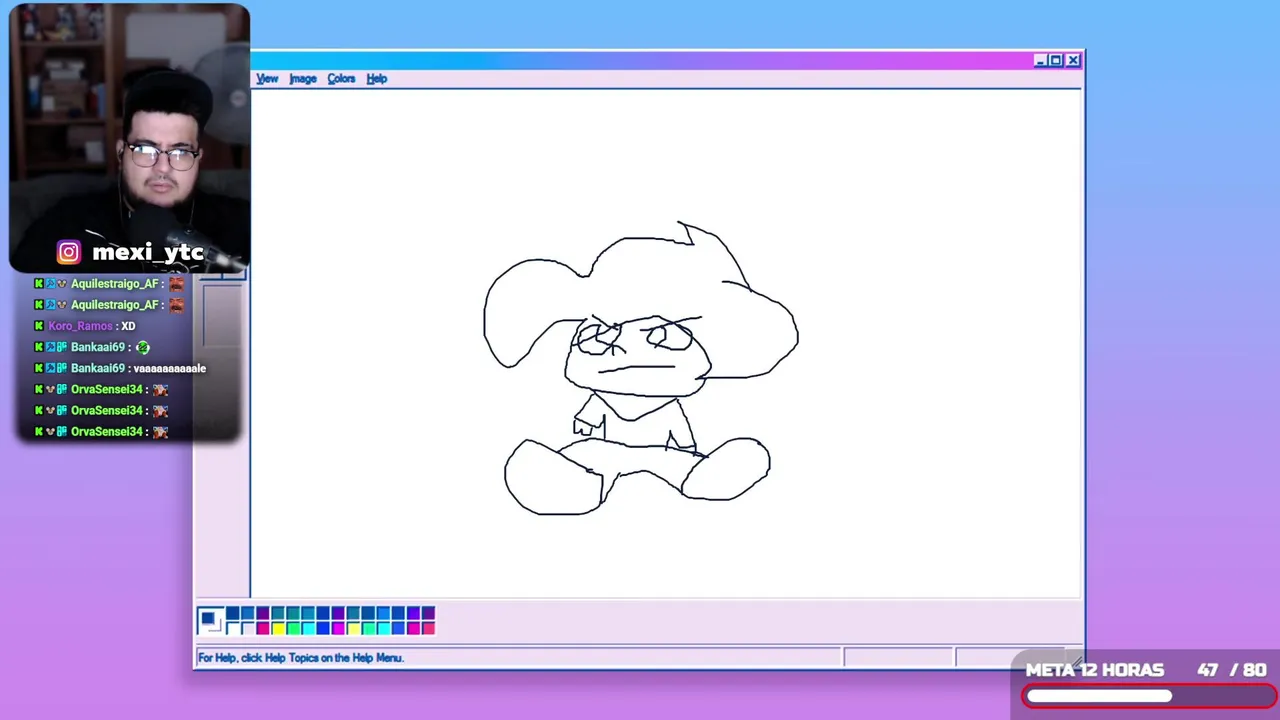Screen dimensions: 1280x720
Task: Open the Help menu
Action: coord(377,79)
